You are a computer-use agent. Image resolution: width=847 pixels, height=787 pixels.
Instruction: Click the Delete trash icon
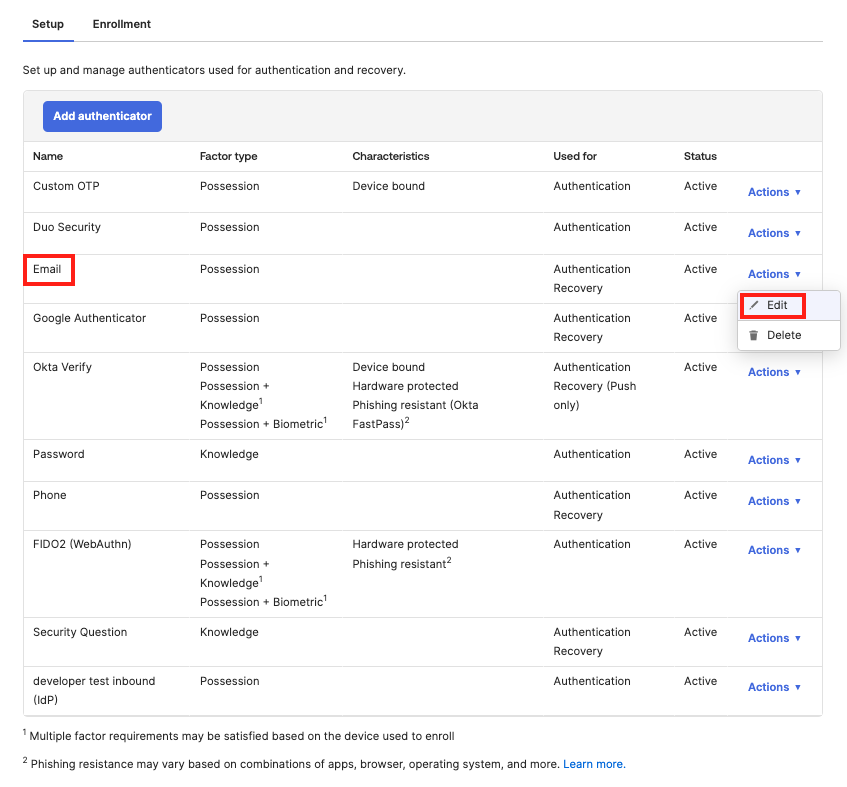tap(754, 335)
